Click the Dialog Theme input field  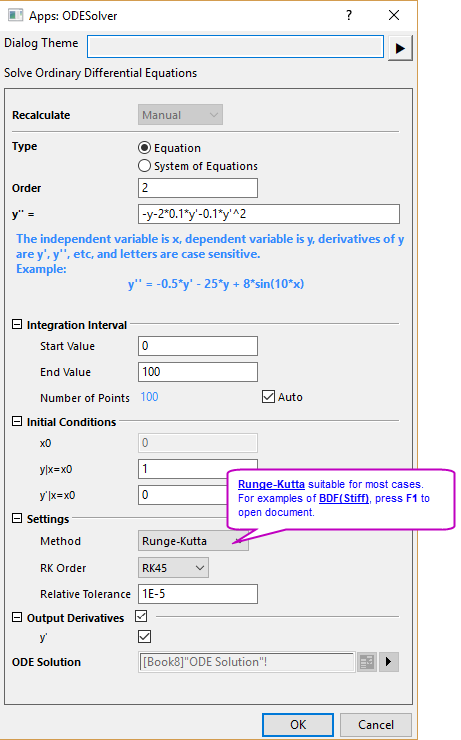pos(235,47)
